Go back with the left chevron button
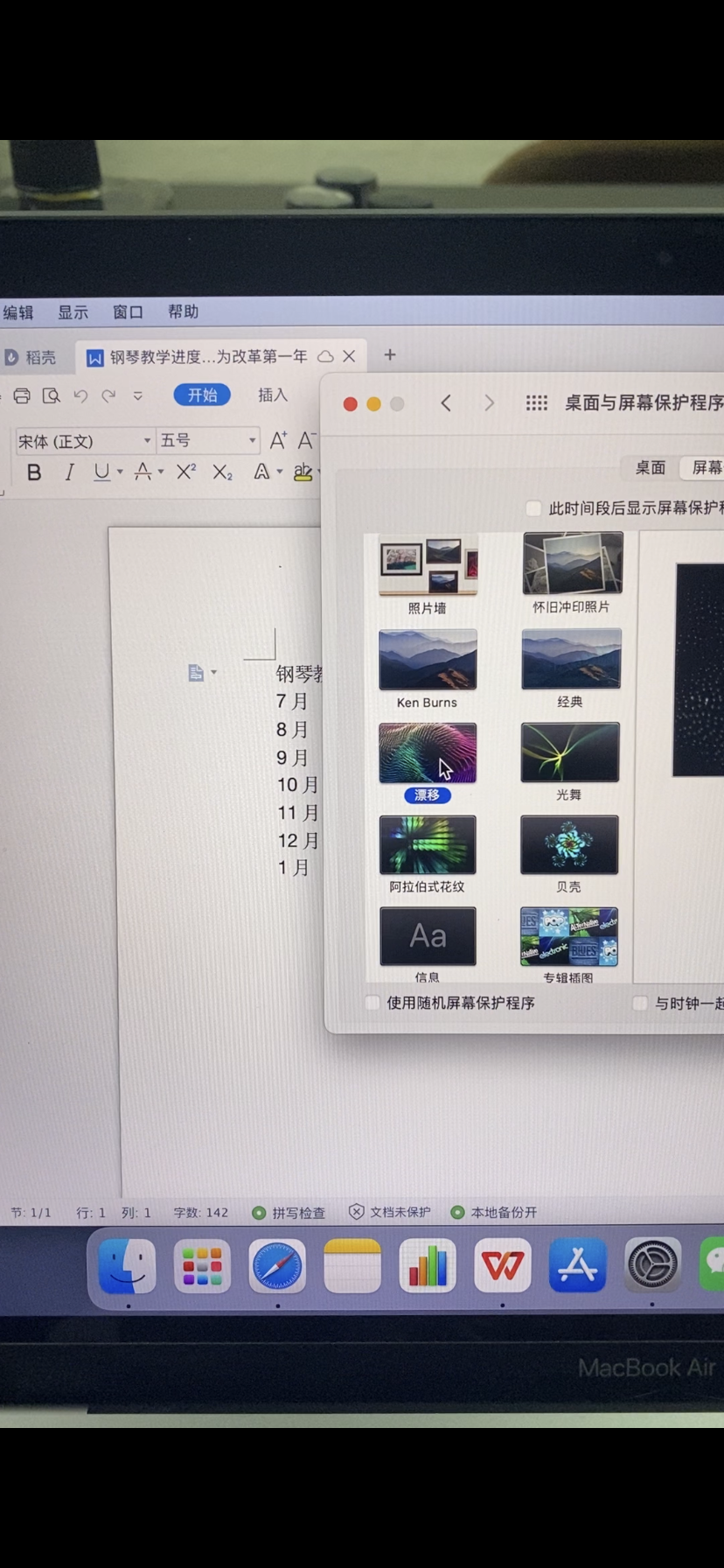 [x=446, y=402]
